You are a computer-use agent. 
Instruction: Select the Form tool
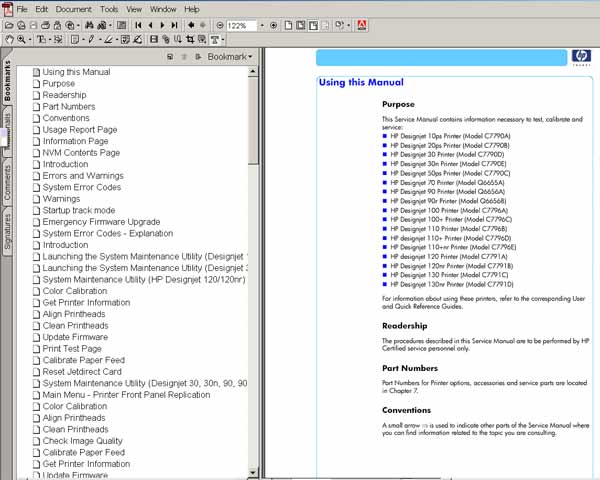coord(202,39)
